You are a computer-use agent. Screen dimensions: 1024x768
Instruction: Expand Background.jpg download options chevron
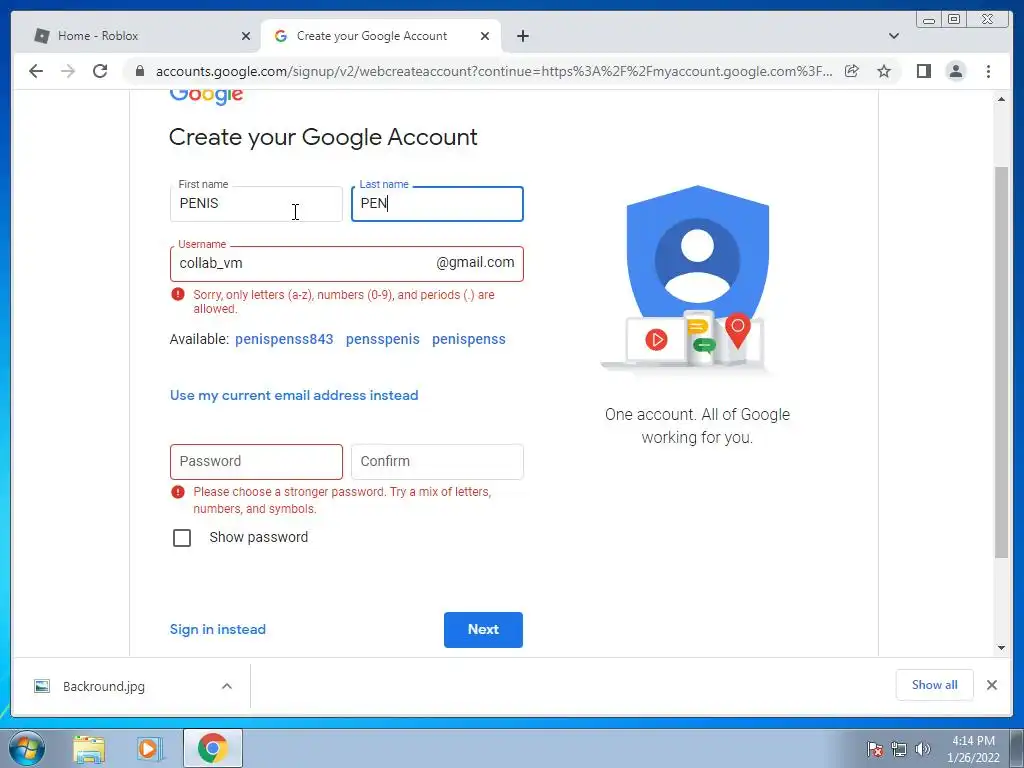(x=227, y=686)
